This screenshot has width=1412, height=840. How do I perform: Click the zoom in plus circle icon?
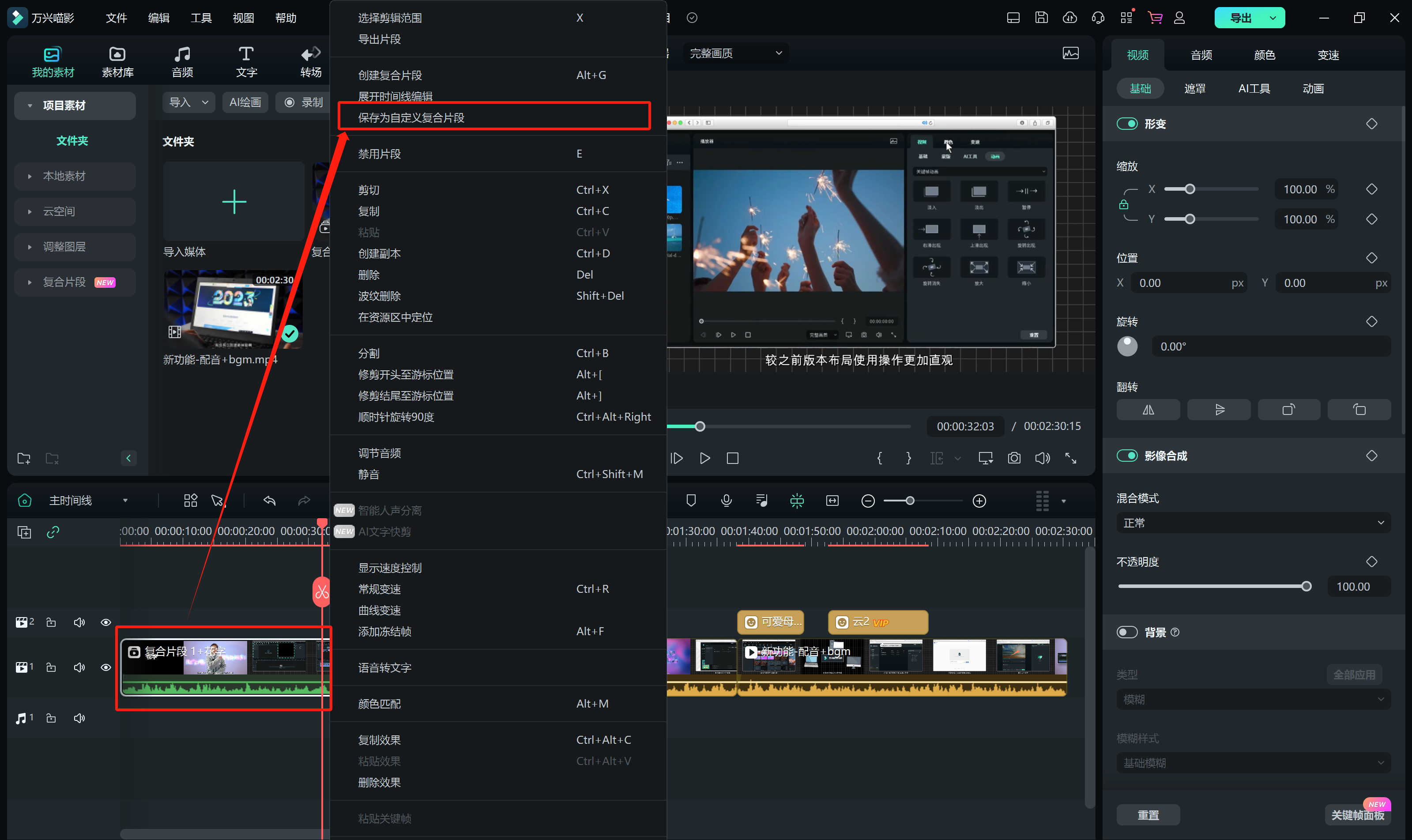click(979, 501)
